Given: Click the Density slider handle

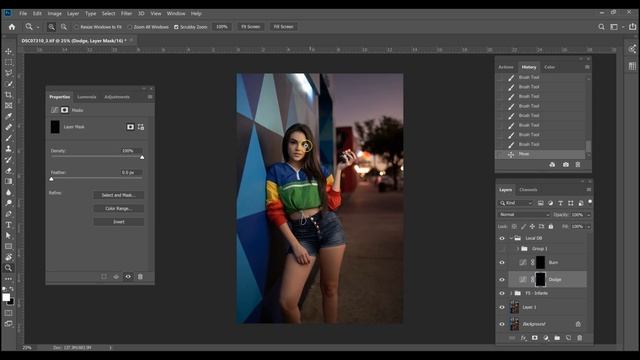Looking at the screenshot, I should point(142,157).
